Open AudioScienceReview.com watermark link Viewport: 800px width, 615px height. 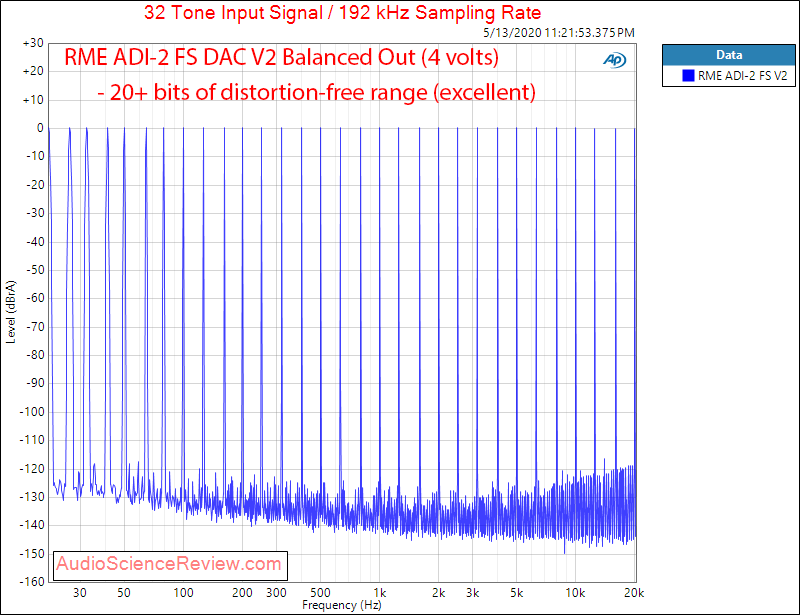point(170,563)
